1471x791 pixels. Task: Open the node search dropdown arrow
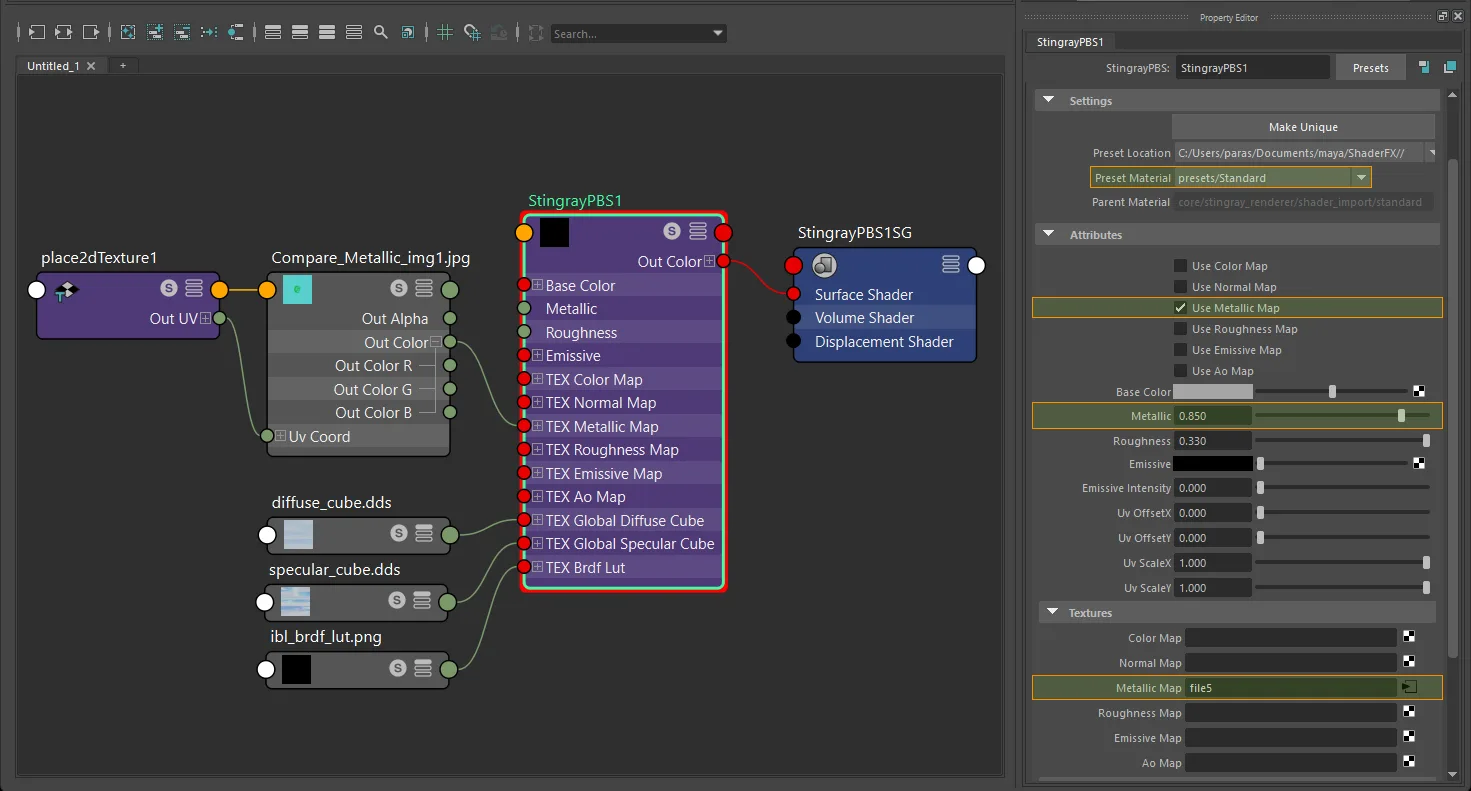click(x=718, y=33)
